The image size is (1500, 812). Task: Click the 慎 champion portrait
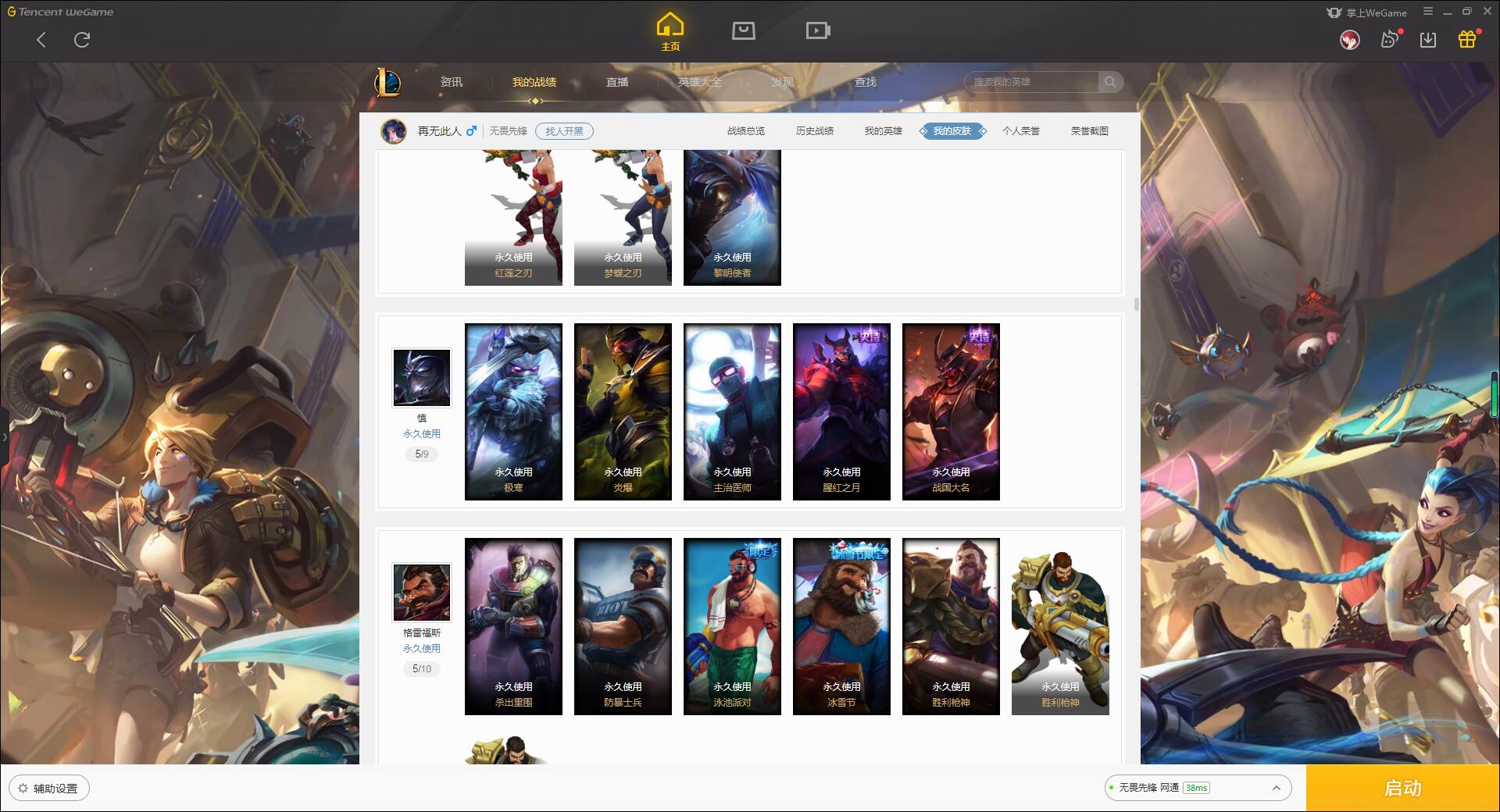(422, 378)
